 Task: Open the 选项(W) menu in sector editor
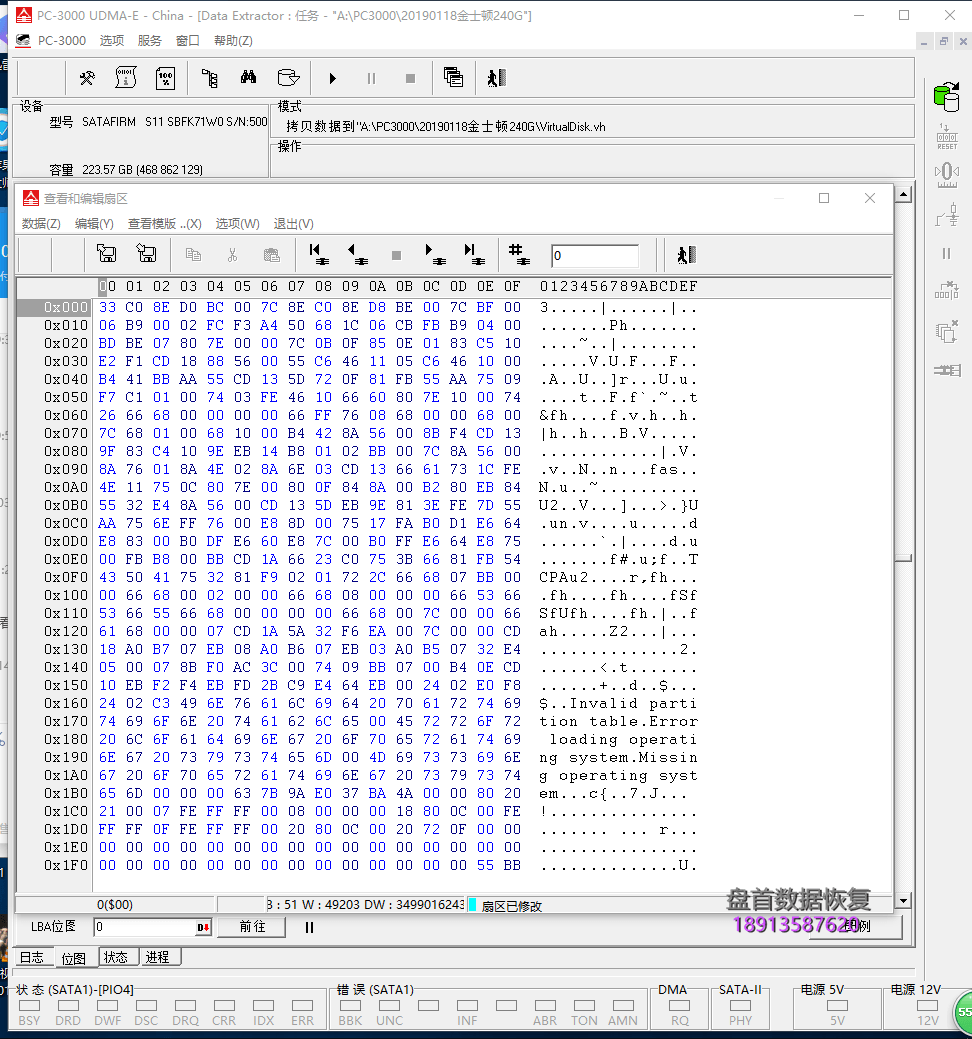(x=237, y=224)
